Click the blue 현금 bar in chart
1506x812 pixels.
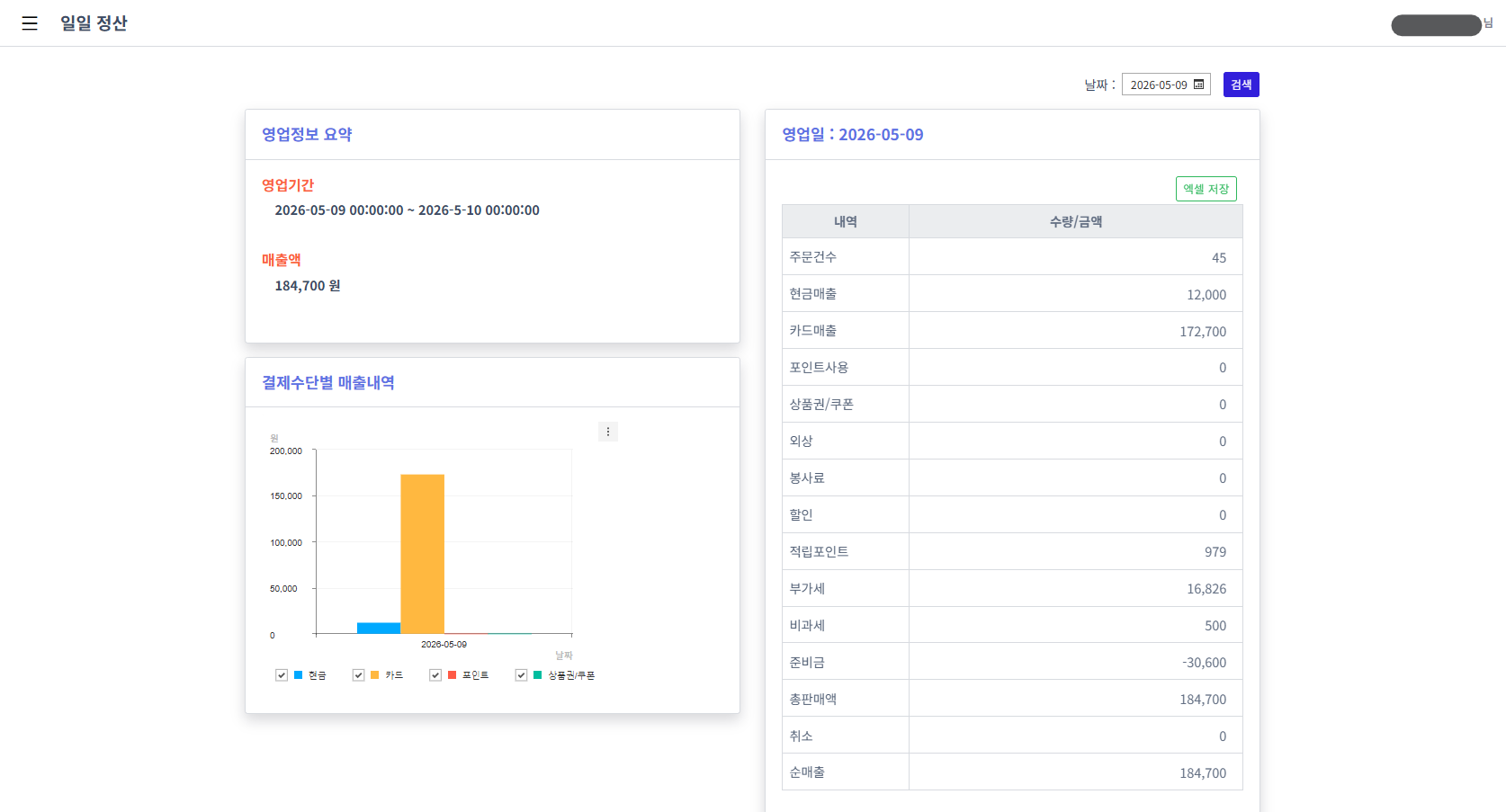[x=379, y=629]
